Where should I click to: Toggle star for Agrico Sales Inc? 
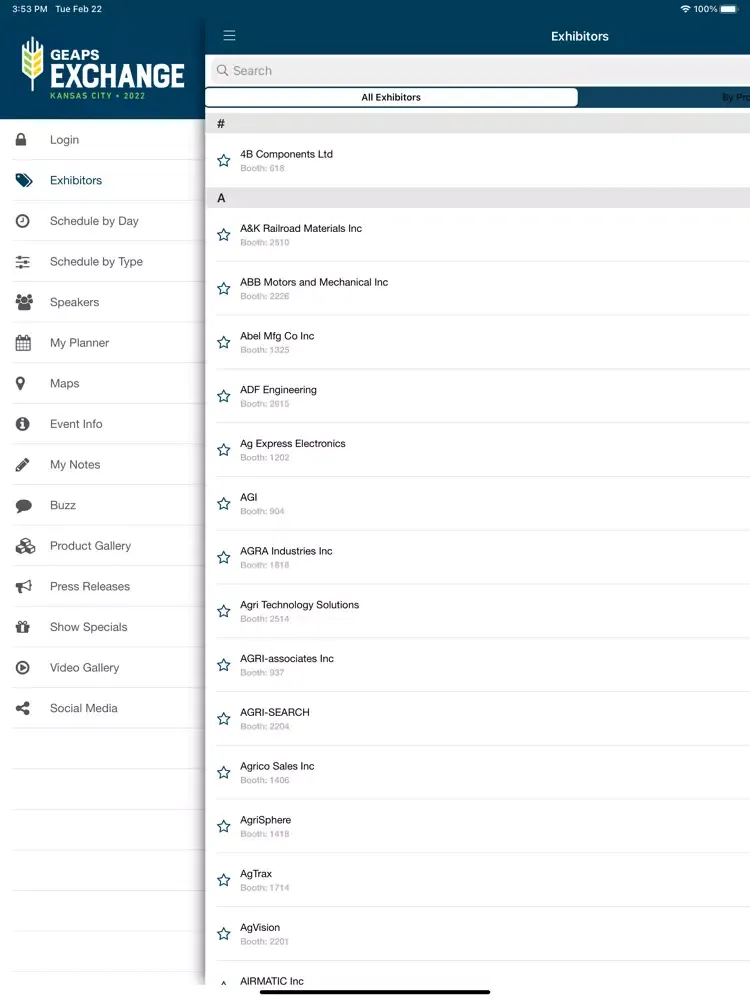click(223, 772)
